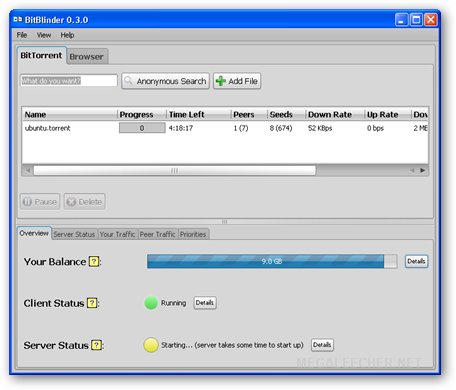Switch to the Browser tab

pyautogui.click(x=87, y=57)
